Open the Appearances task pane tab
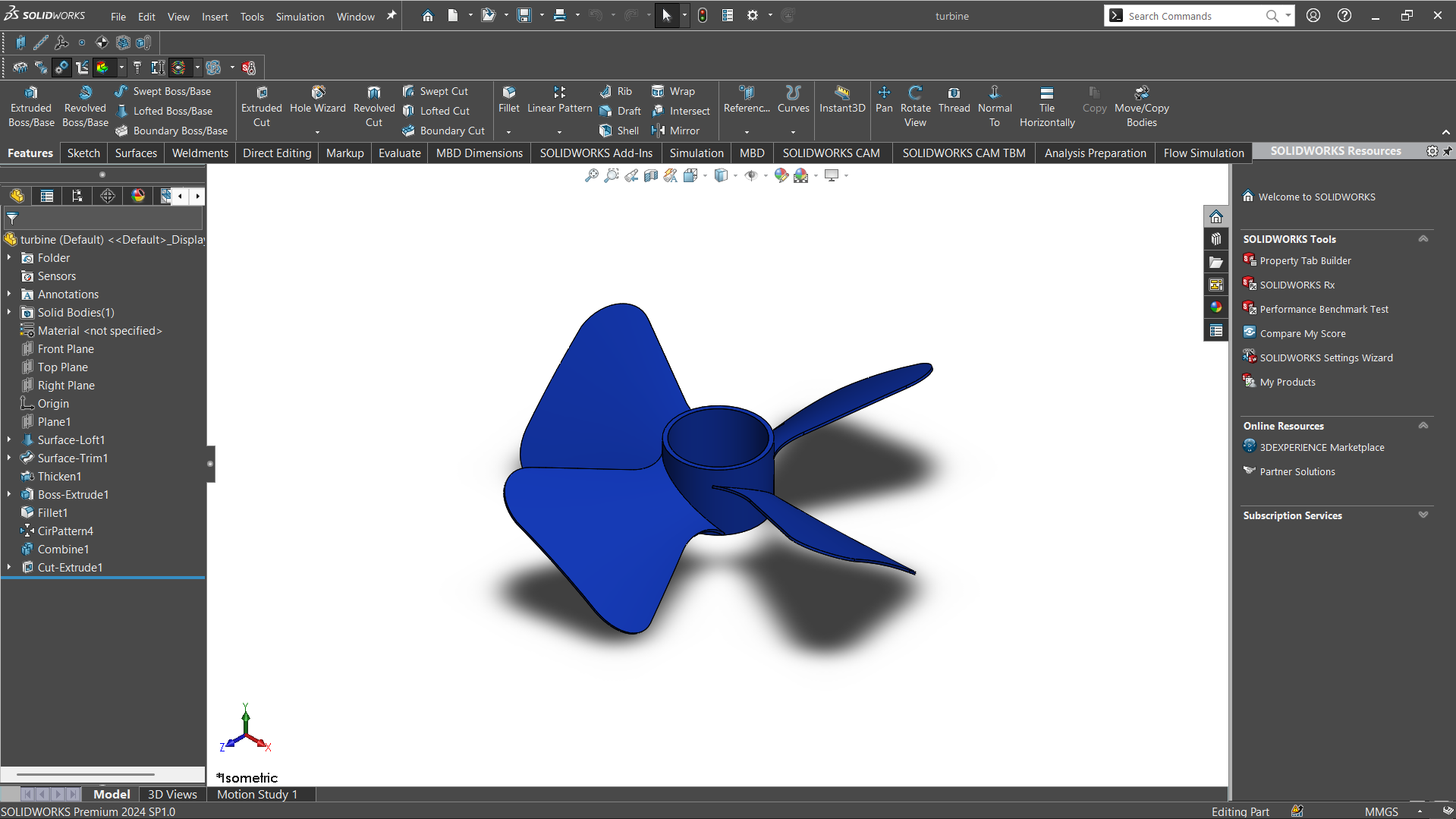 pos(1215,307)
